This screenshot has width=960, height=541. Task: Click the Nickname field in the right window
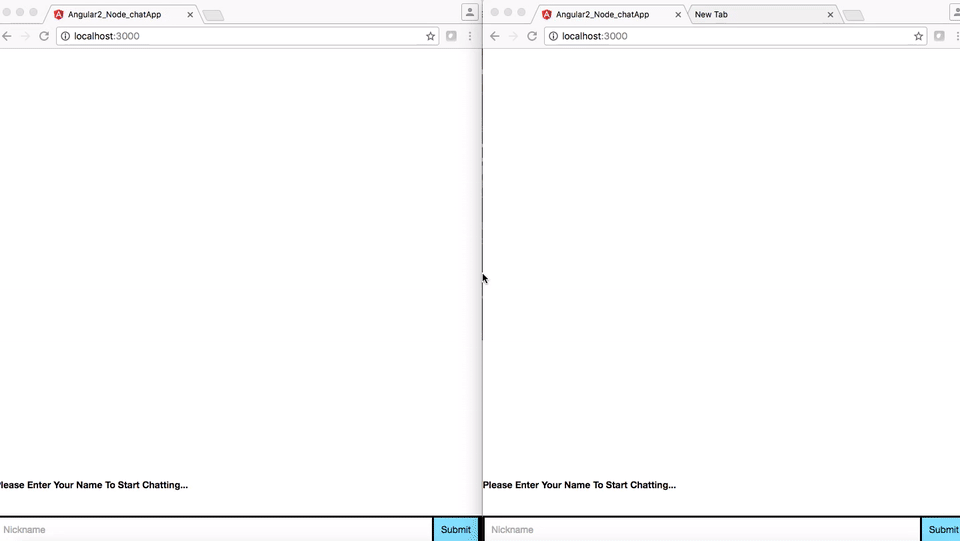703,529
